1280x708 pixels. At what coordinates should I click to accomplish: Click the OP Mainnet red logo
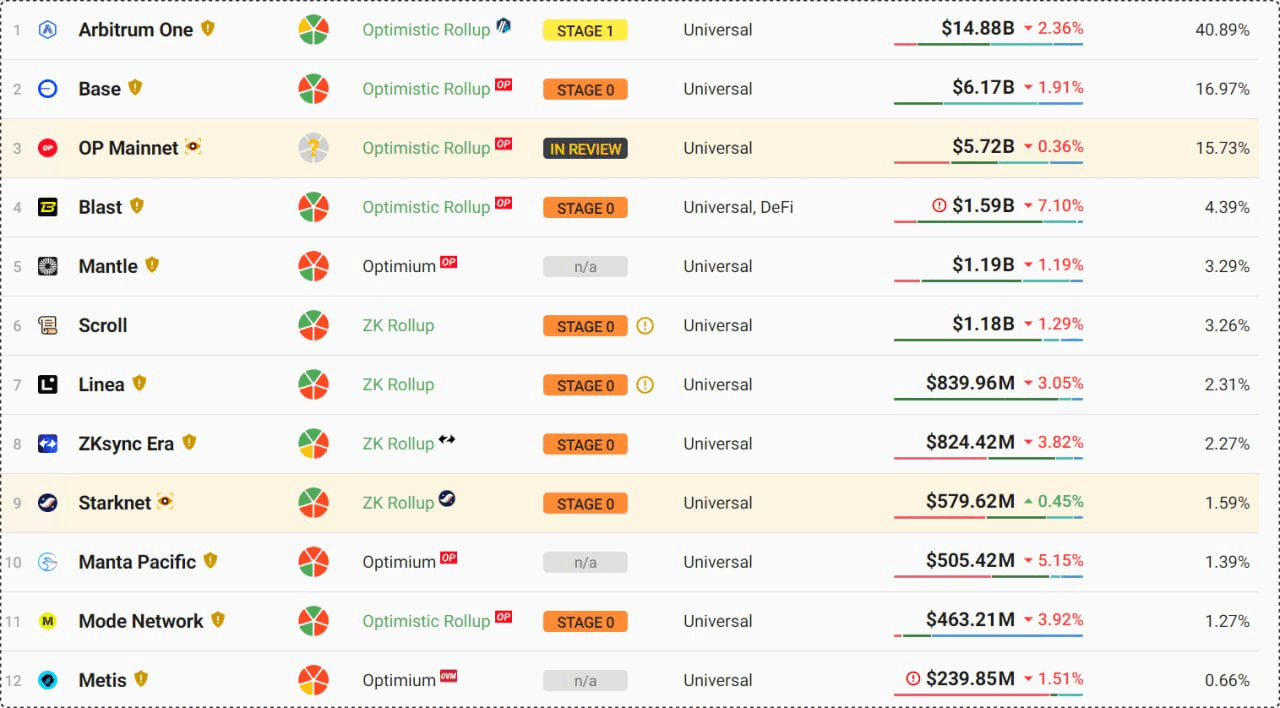click(x=47, y=148)
